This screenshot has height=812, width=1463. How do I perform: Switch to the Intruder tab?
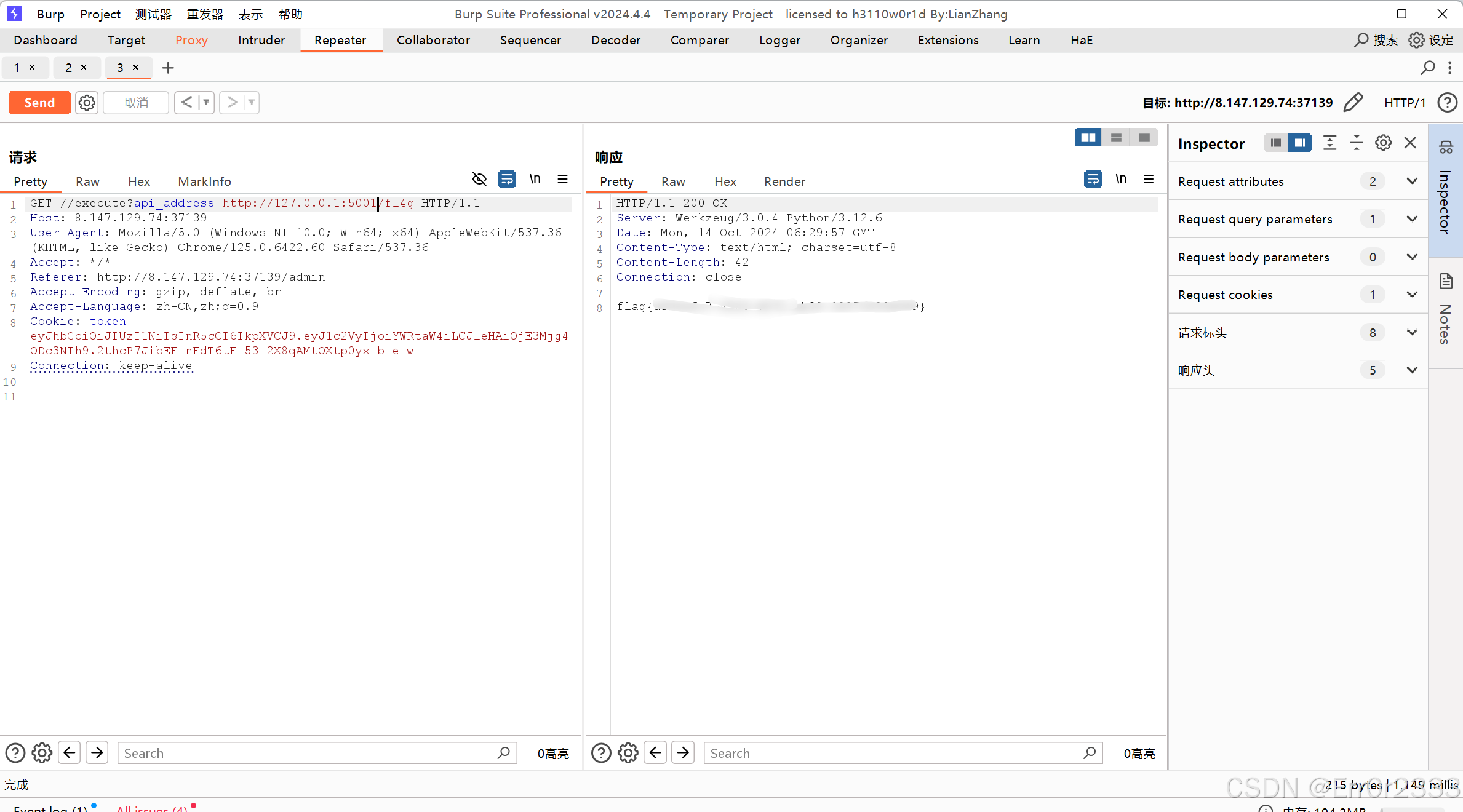pyautogui.click(x=261, y=40)
